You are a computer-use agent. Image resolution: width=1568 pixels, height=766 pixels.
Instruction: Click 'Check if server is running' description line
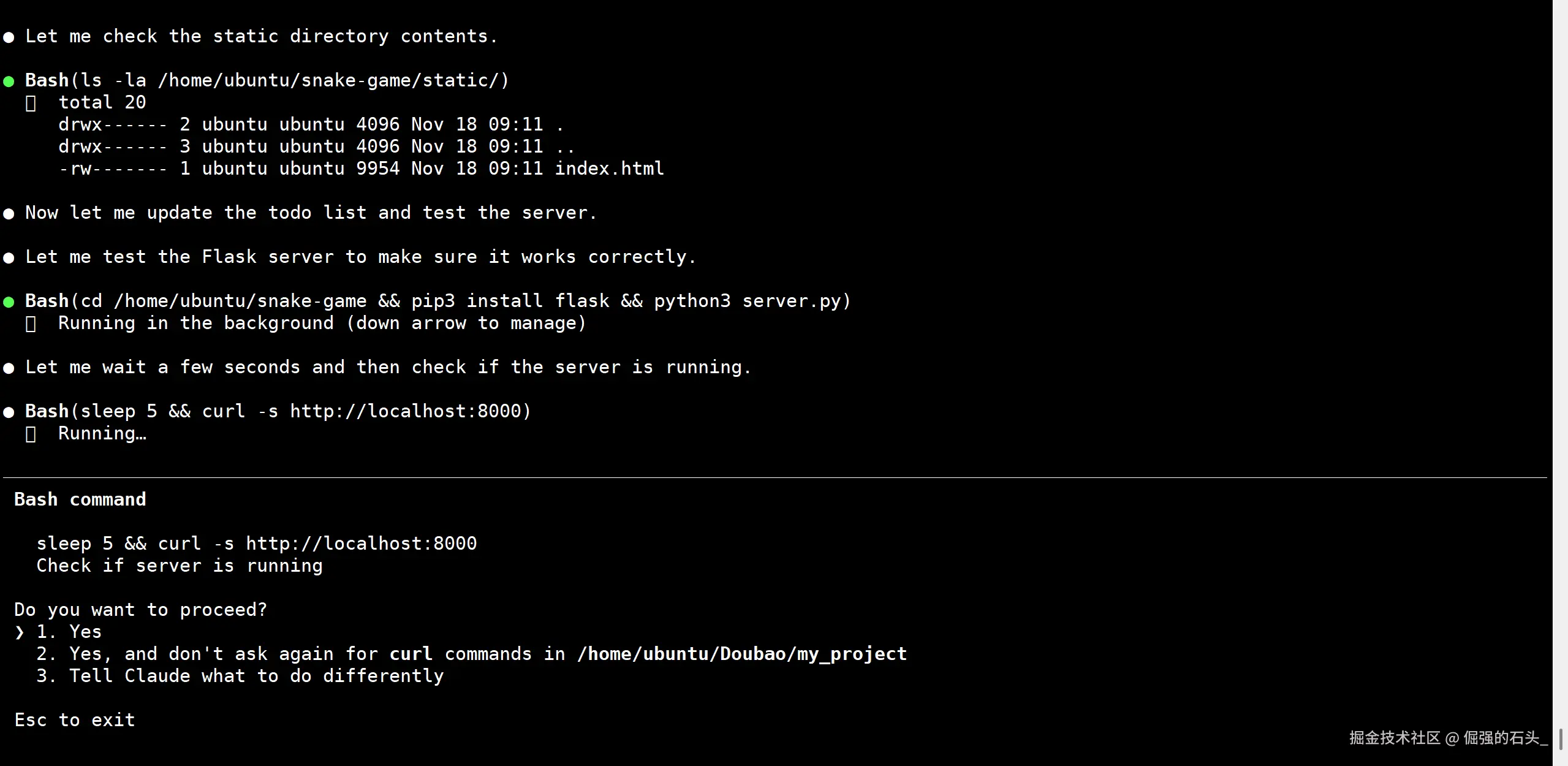[x=180, y=566]
